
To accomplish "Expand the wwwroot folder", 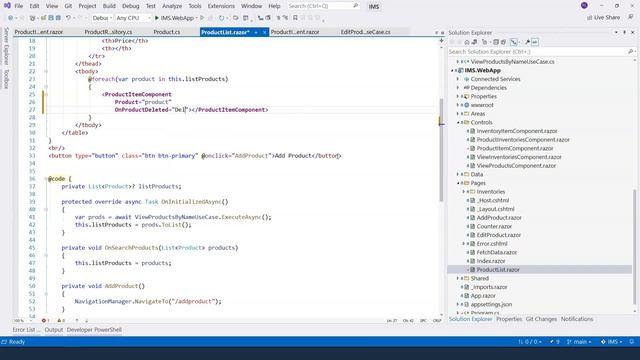I will (458, 105).
